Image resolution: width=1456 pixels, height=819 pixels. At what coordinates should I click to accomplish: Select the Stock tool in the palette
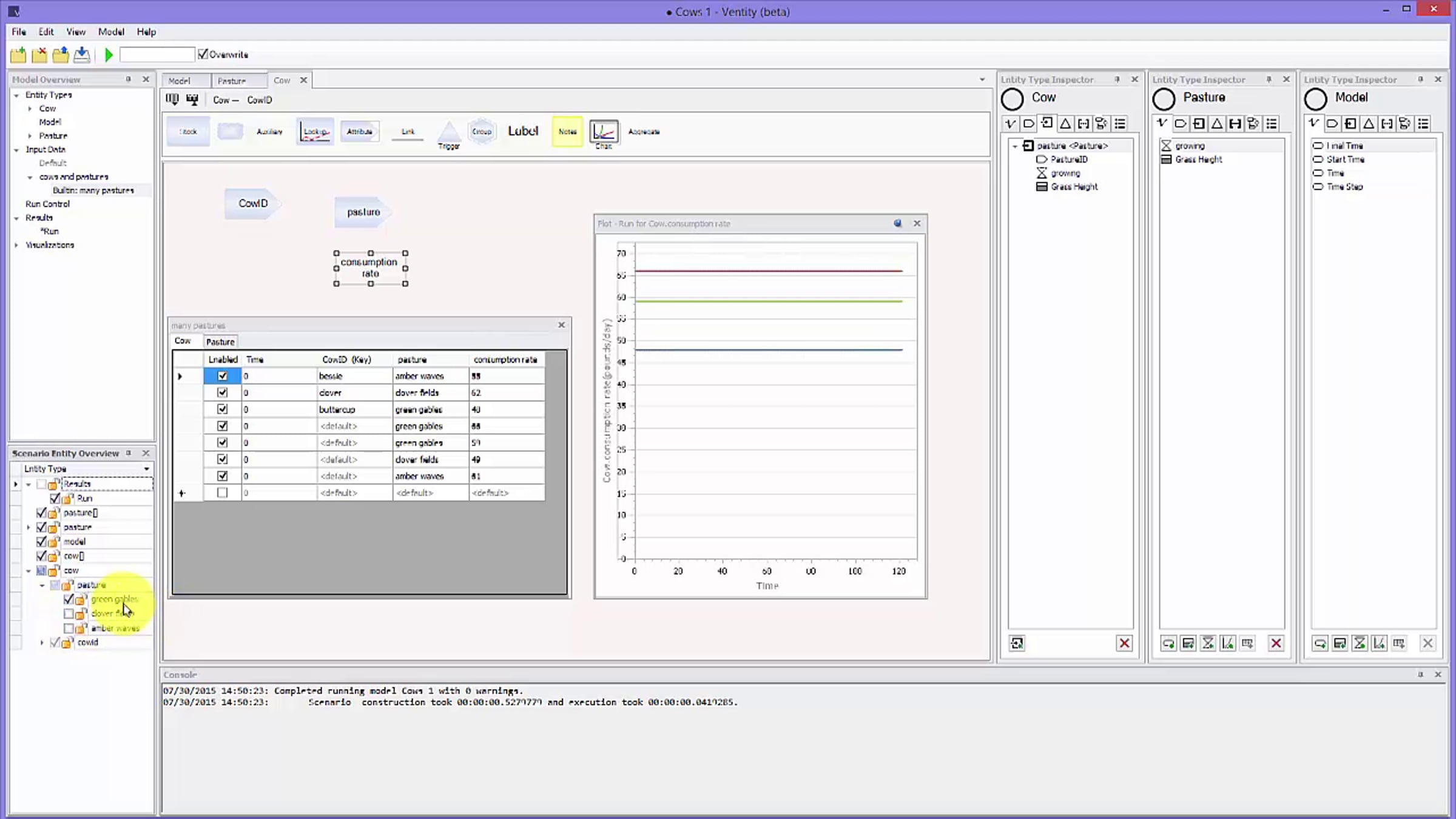point(188,132)
